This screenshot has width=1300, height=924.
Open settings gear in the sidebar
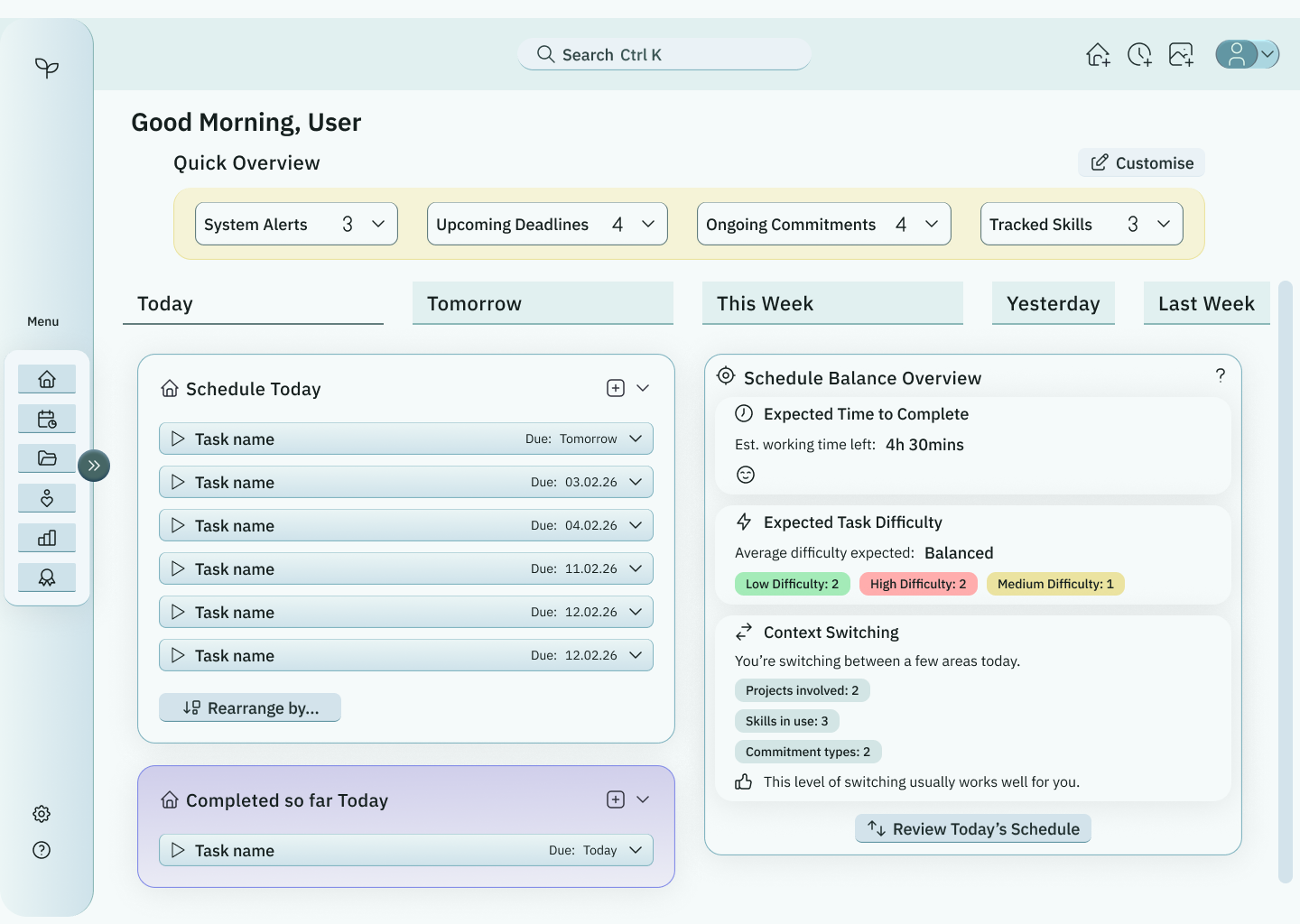tap(42, 814)
